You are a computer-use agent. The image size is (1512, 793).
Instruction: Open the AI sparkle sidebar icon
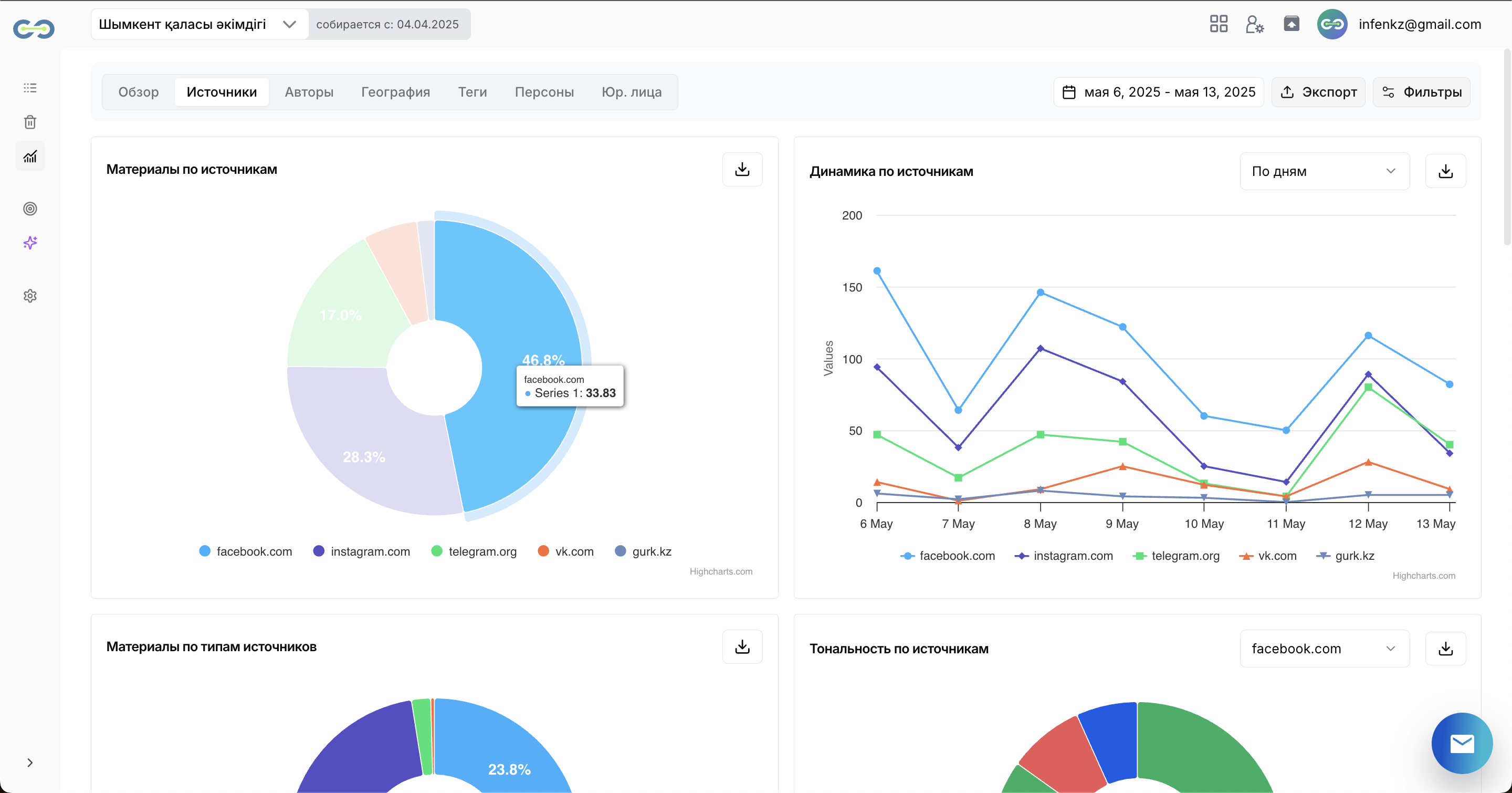pos(30,243)
